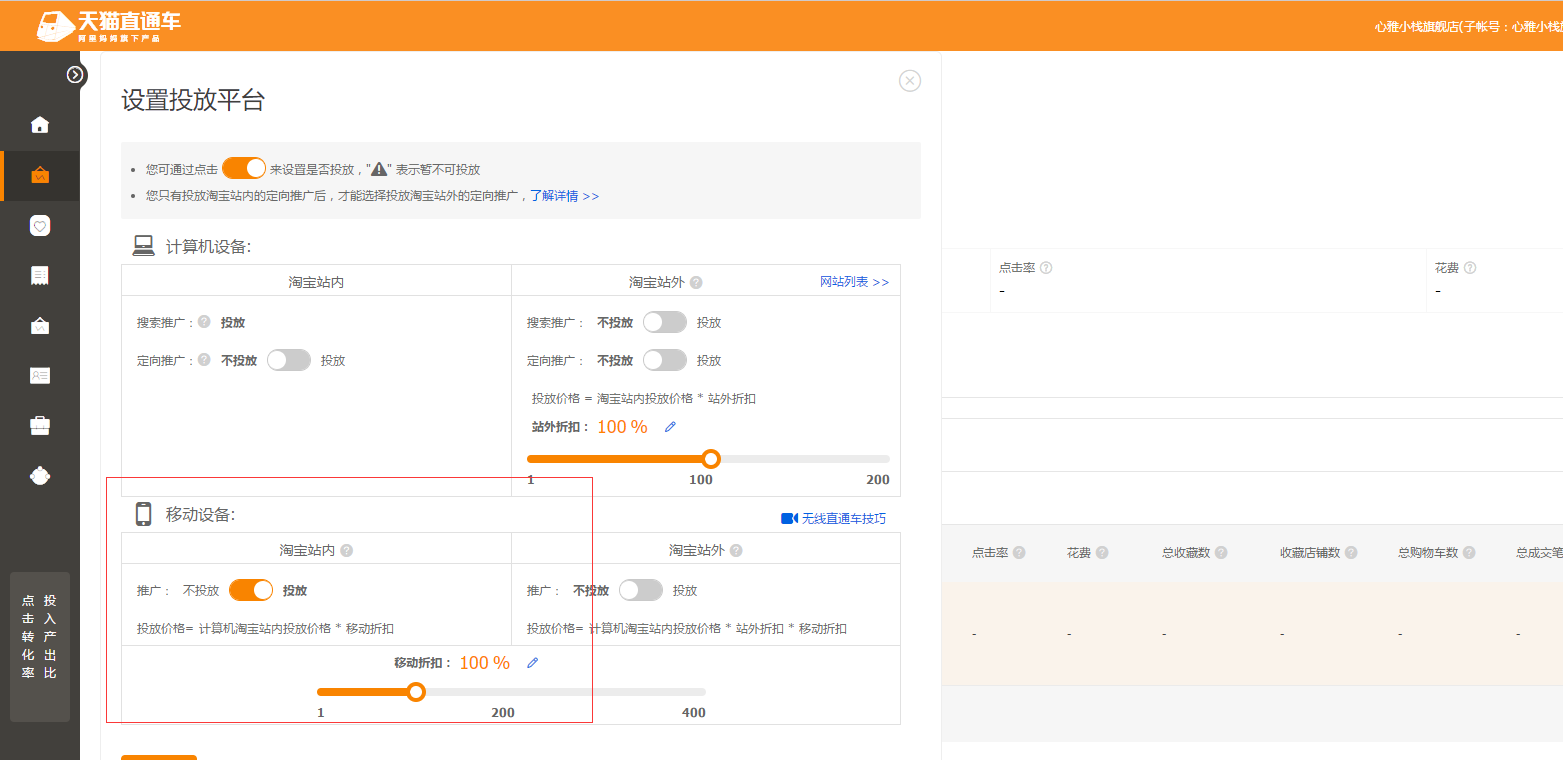Edit 移动折扣 with the pencil icon
The width and height of the screenshot is (1563, 760).
(x=532, y=663)
